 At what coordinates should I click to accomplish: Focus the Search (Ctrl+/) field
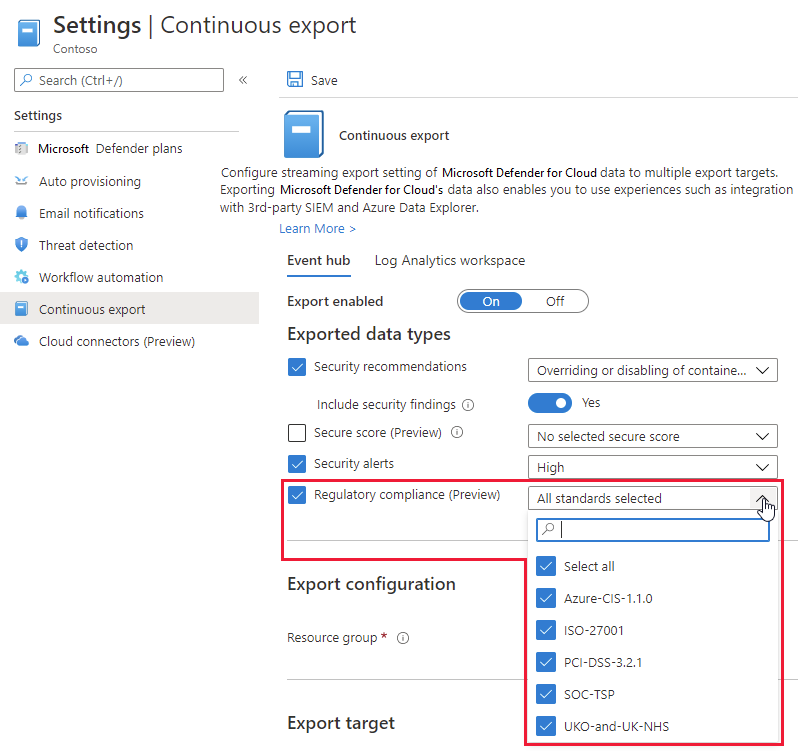point(119,80)
